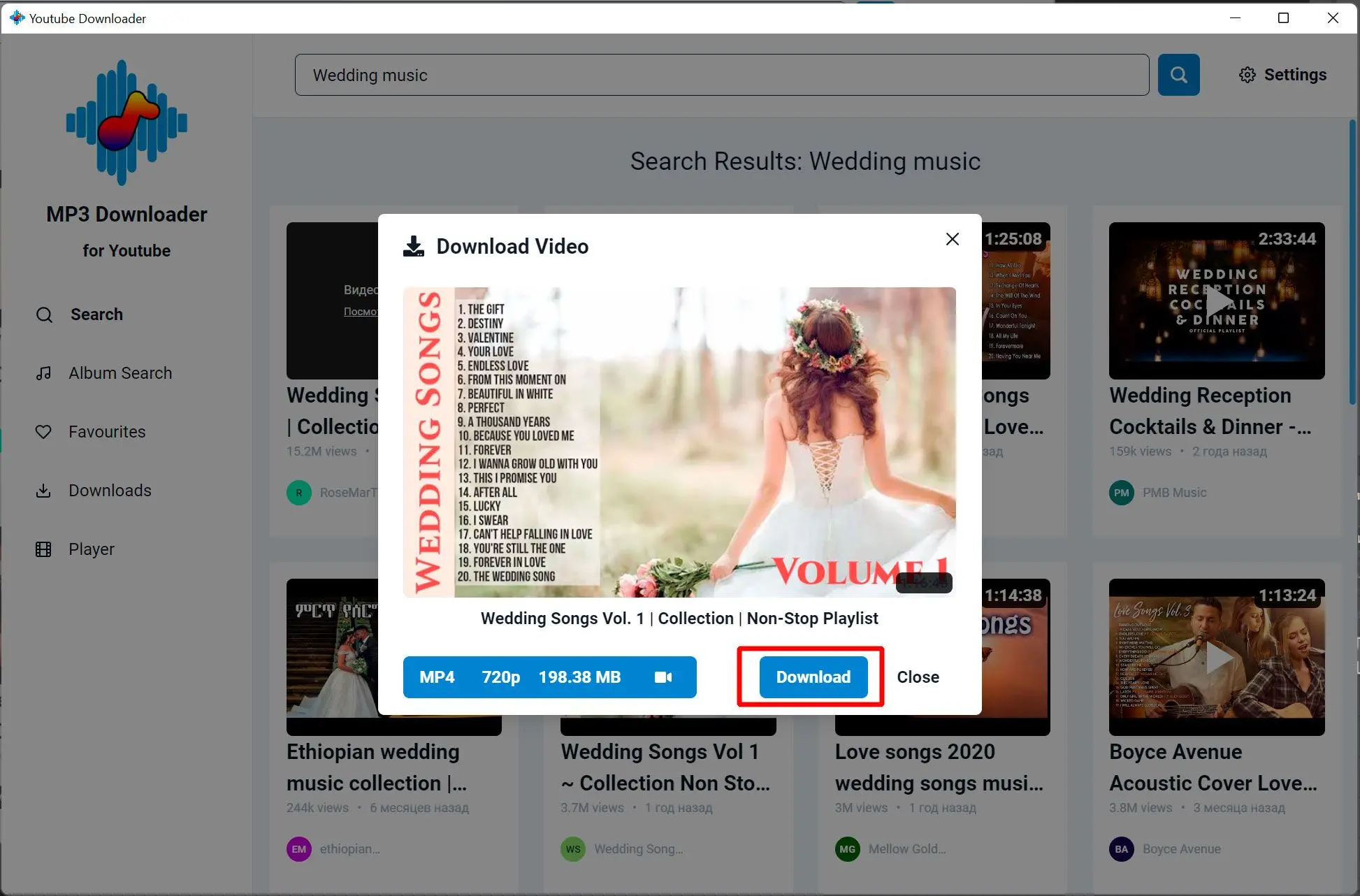Click the MP4 format selector button
This screenshot has height=896, width=1360.
(x=548, y=676)
